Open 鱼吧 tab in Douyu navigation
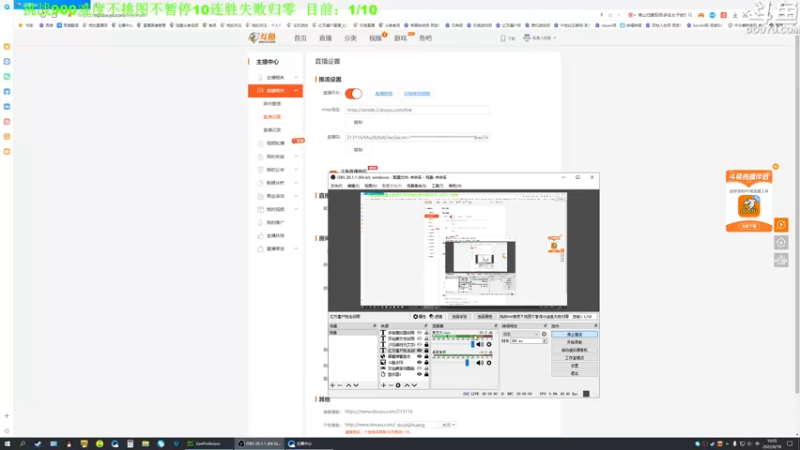Screen dimensions: 800x450 [x=425, y=38]
